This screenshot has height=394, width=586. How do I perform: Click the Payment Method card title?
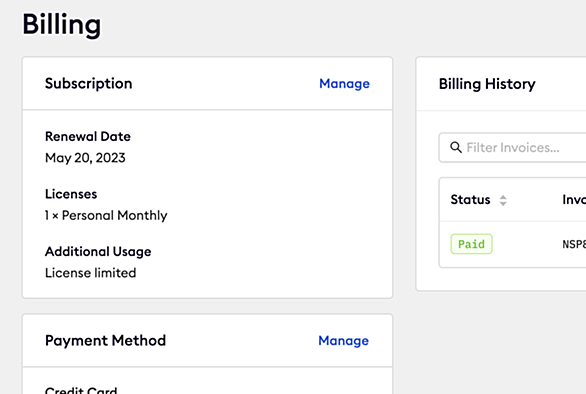[105, 341]
